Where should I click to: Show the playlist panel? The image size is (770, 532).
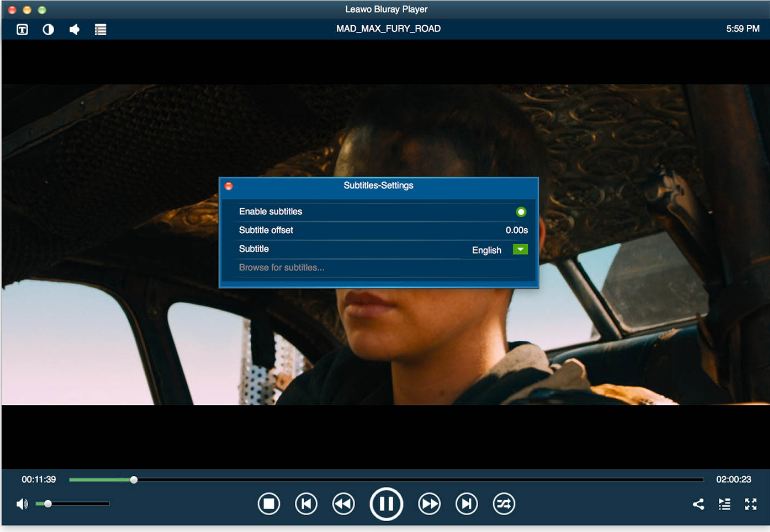[724, 504]
